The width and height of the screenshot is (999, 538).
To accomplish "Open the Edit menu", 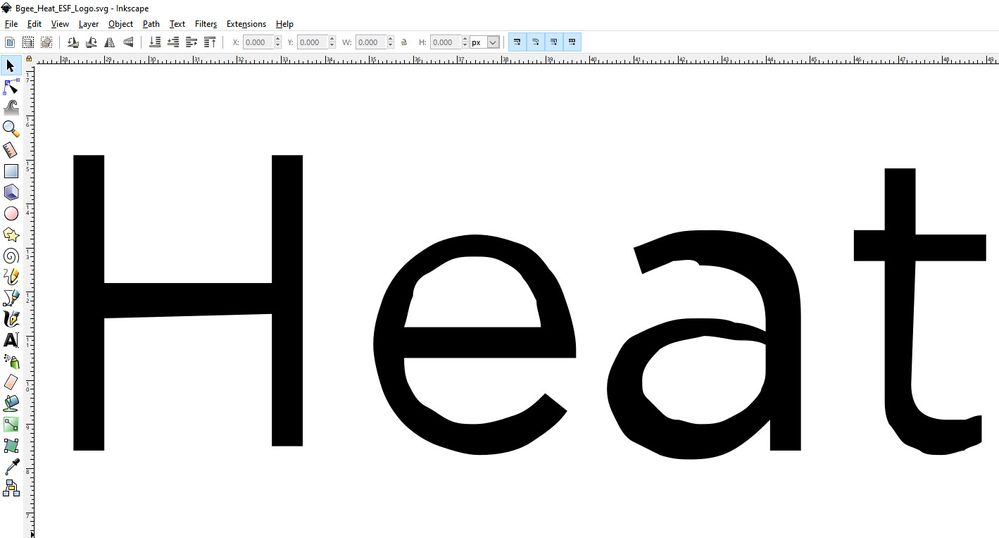I will (x=34, y=24).
